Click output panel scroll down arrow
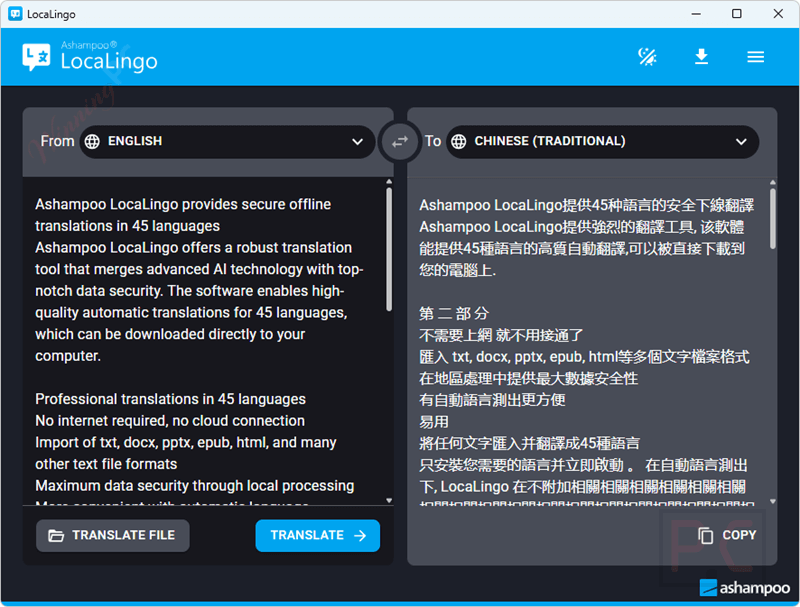 tap(773, 502)
